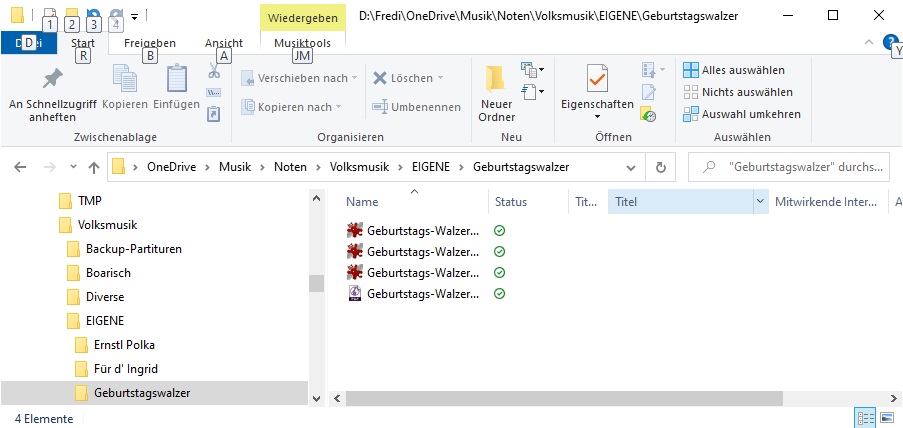Go back with the left arrow
Viewport: 903px width, 428px height.
20,167
